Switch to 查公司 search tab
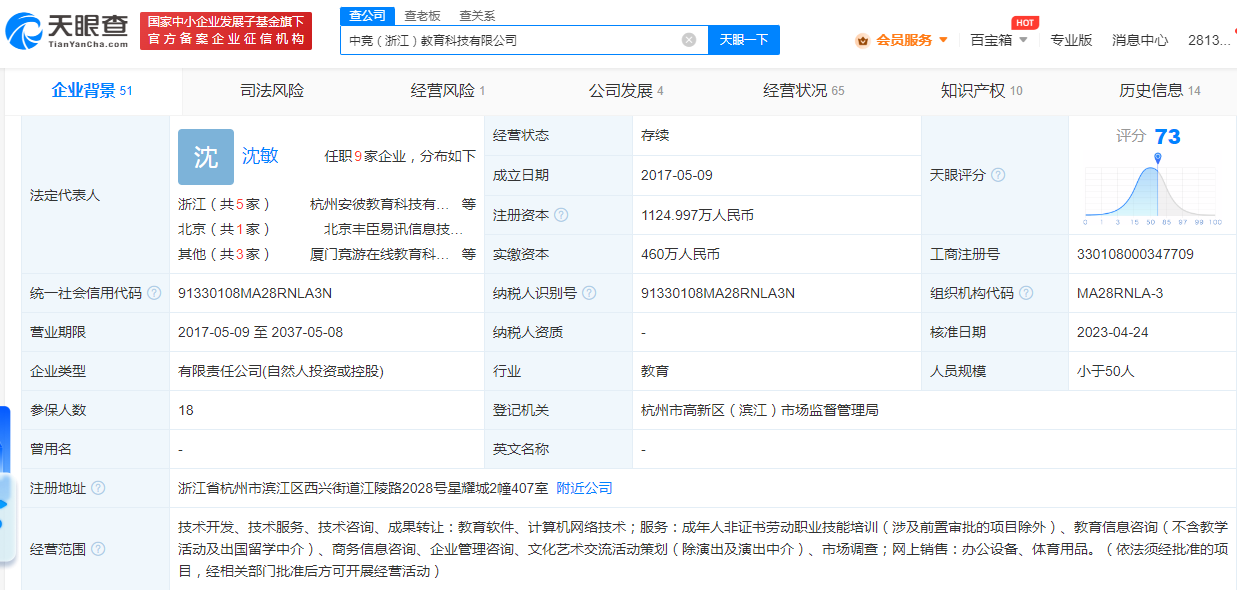1237x590 pixels. coord(367,15)
